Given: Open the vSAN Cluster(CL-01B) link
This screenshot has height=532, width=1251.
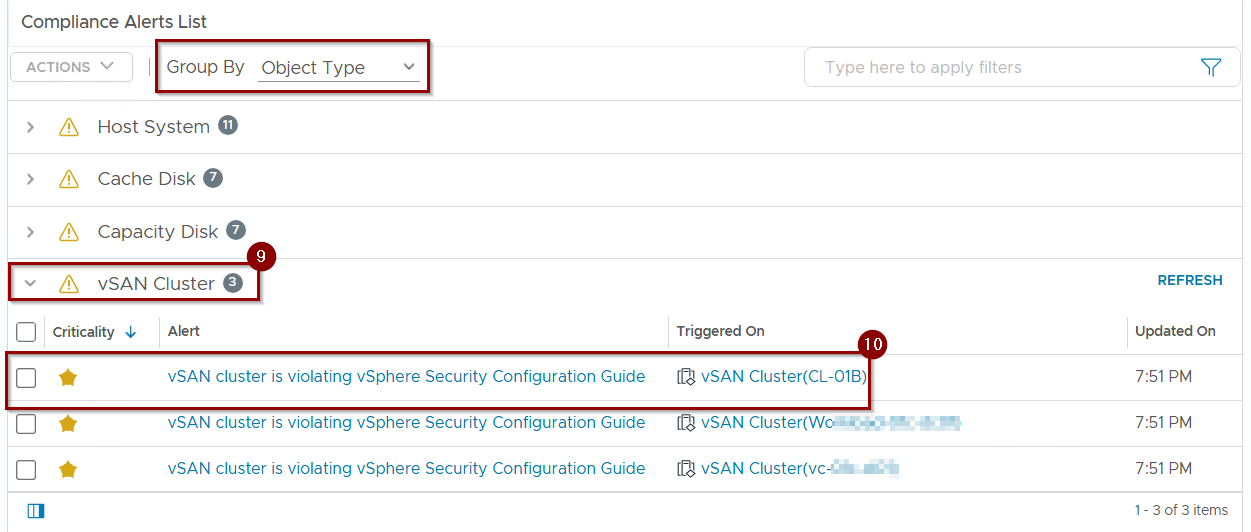Looking at the screenshot, I should [783, 377].
